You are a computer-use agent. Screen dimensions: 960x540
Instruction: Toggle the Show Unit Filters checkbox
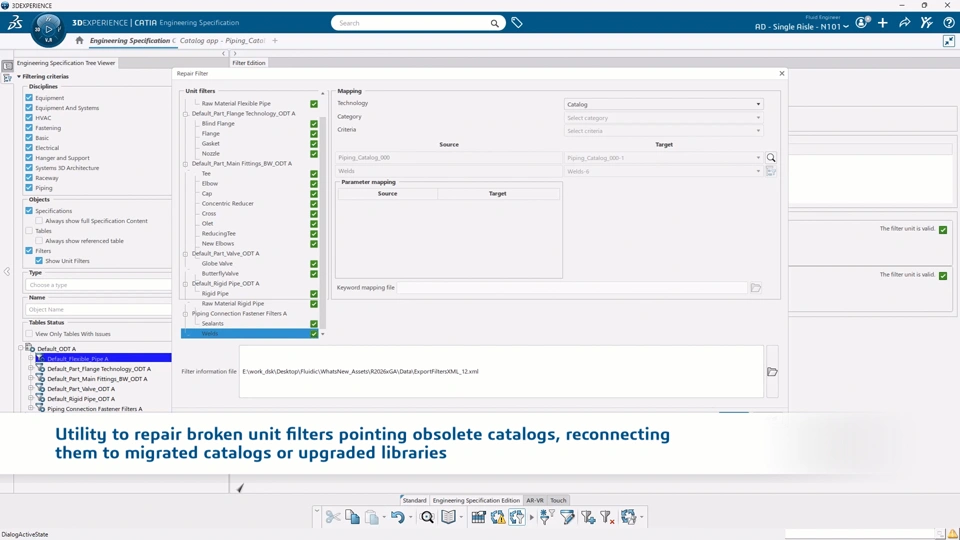39,261
